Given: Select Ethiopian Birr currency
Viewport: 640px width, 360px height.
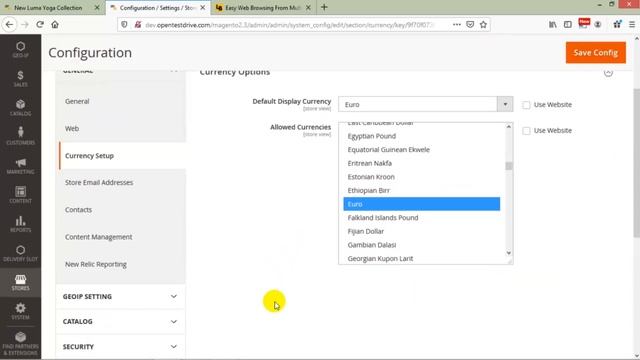Looking at the screenshot, I should (x=422, y=191).
